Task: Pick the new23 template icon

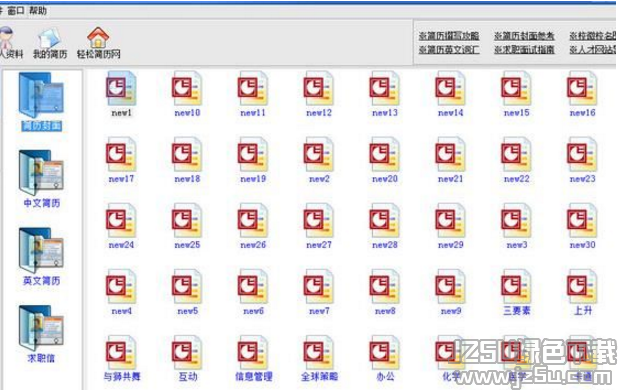Action: [x=582, y=160]
